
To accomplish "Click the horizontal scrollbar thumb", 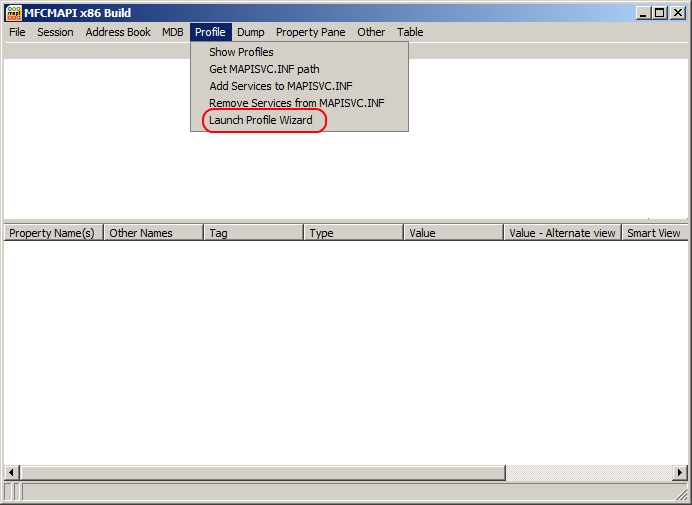I will pyautogui.click(x=263, y=473).
